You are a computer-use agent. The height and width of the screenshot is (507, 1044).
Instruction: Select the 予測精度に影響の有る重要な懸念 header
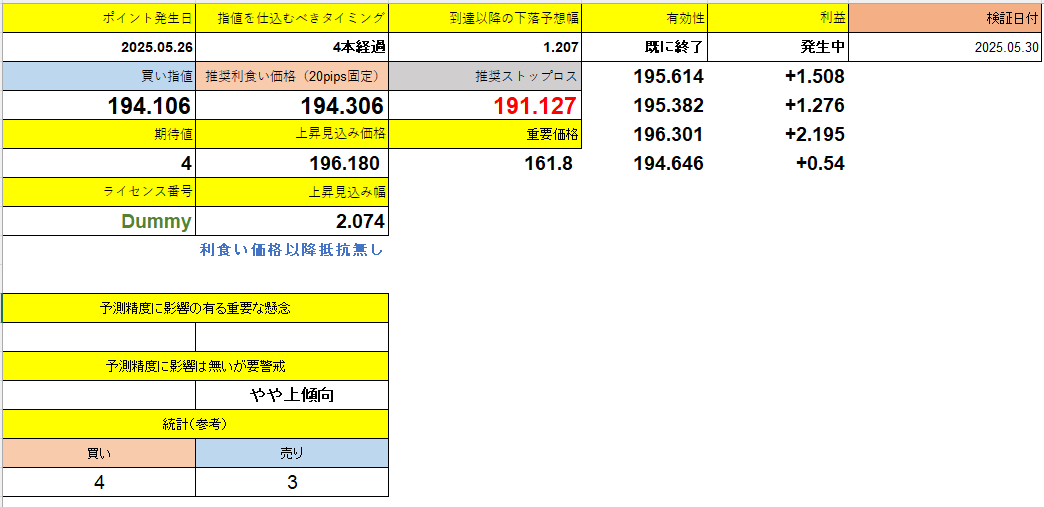tap(195, 308)
